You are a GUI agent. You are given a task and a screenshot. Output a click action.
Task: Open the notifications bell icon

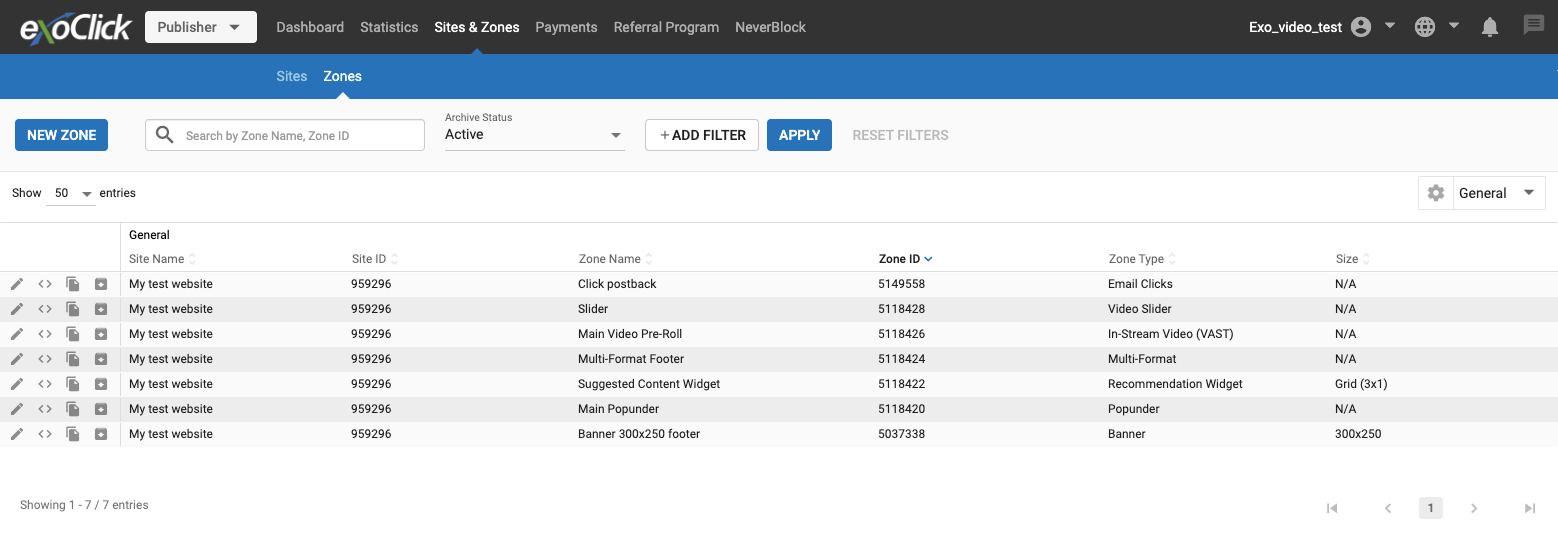point(1490,27)
